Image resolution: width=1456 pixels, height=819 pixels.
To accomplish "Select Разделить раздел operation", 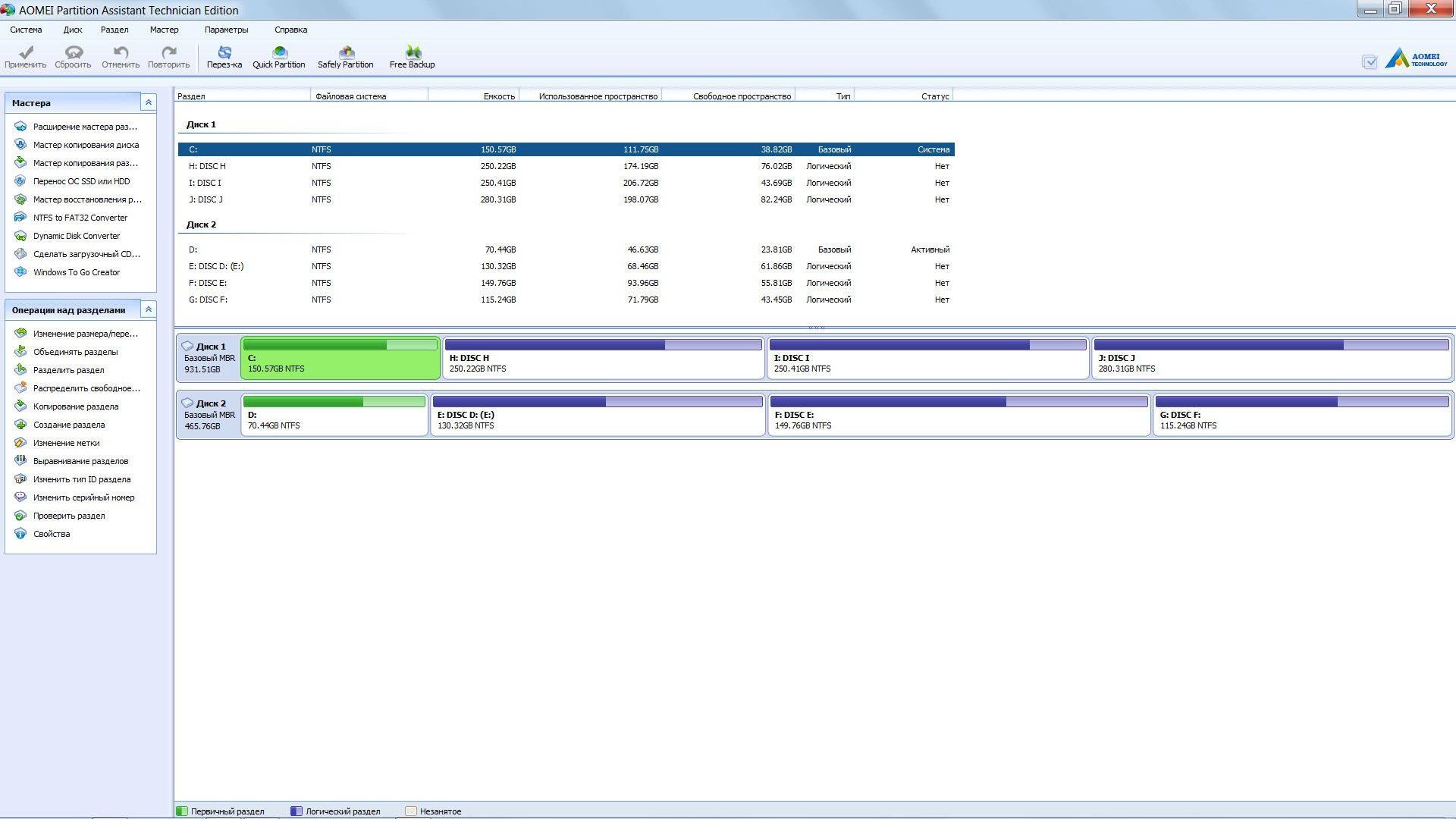I will (59, 370).
